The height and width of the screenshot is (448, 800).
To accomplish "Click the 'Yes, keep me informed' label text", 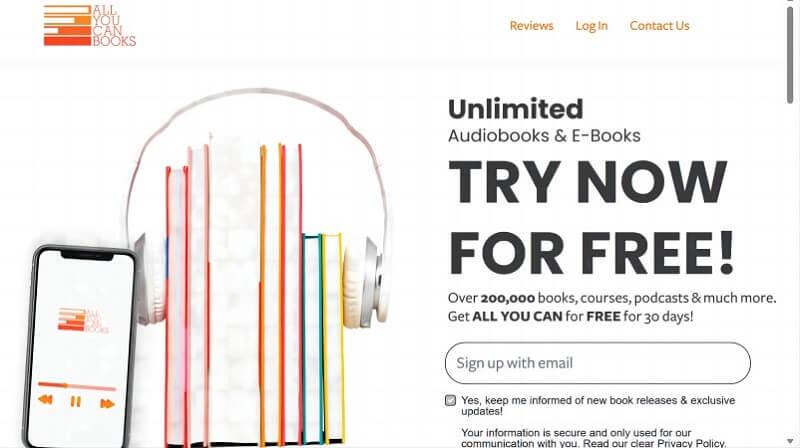I will coord(598,406).
